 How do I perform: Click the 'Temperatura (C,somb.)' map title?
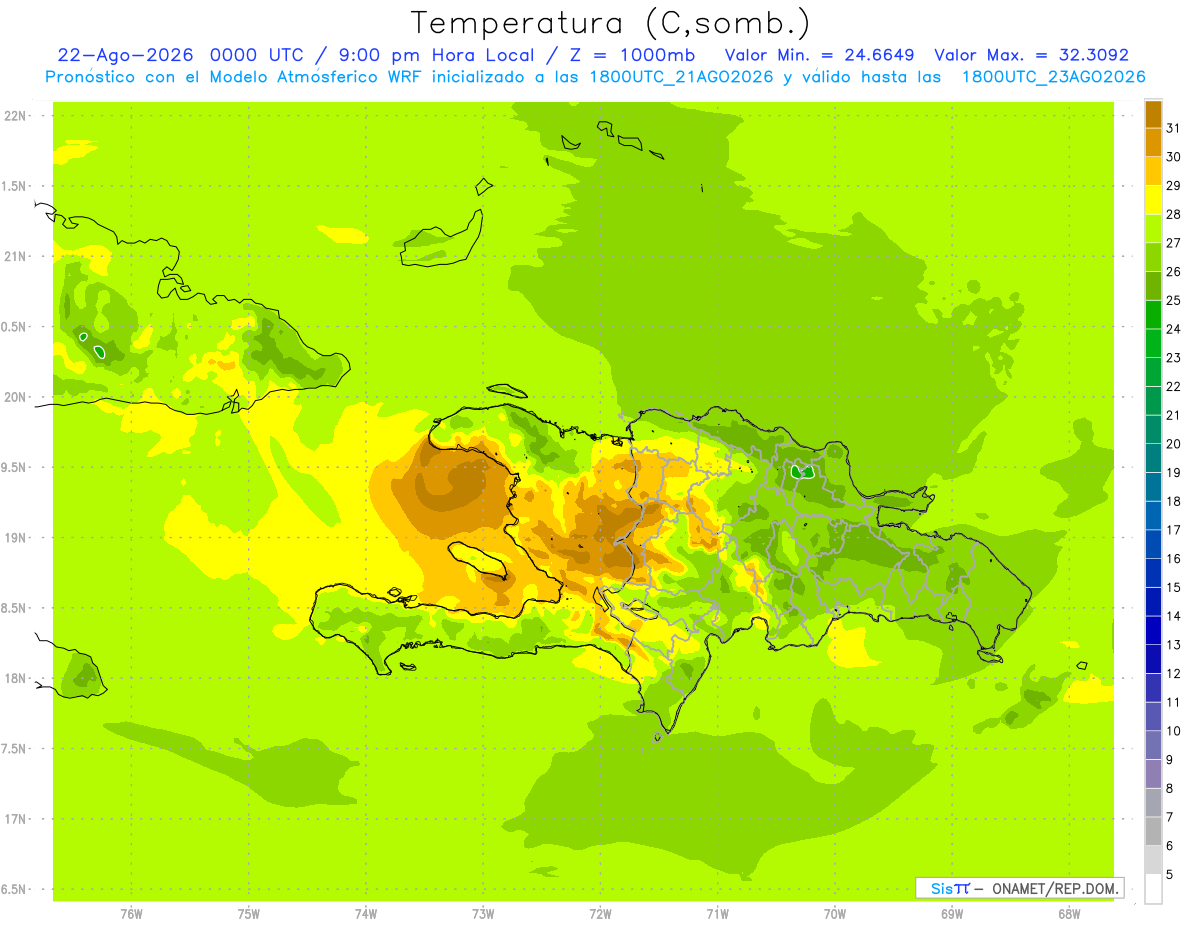click(x=610, y=23)
